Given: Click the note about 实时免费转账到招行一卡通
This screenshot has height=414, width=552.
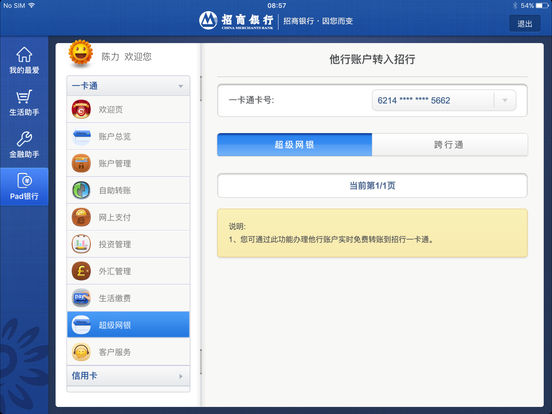Looking at the screenshot, I should [x=331, y=240].
